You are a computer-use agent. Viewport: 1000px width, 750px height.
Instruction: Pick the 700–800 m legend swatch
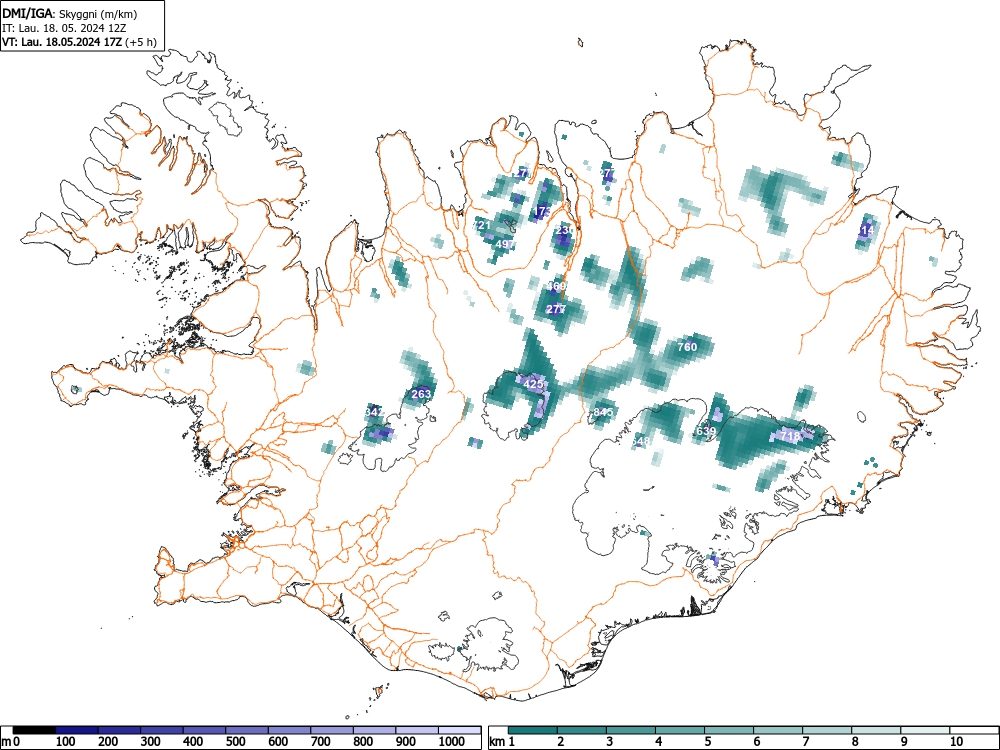(332, 730)
